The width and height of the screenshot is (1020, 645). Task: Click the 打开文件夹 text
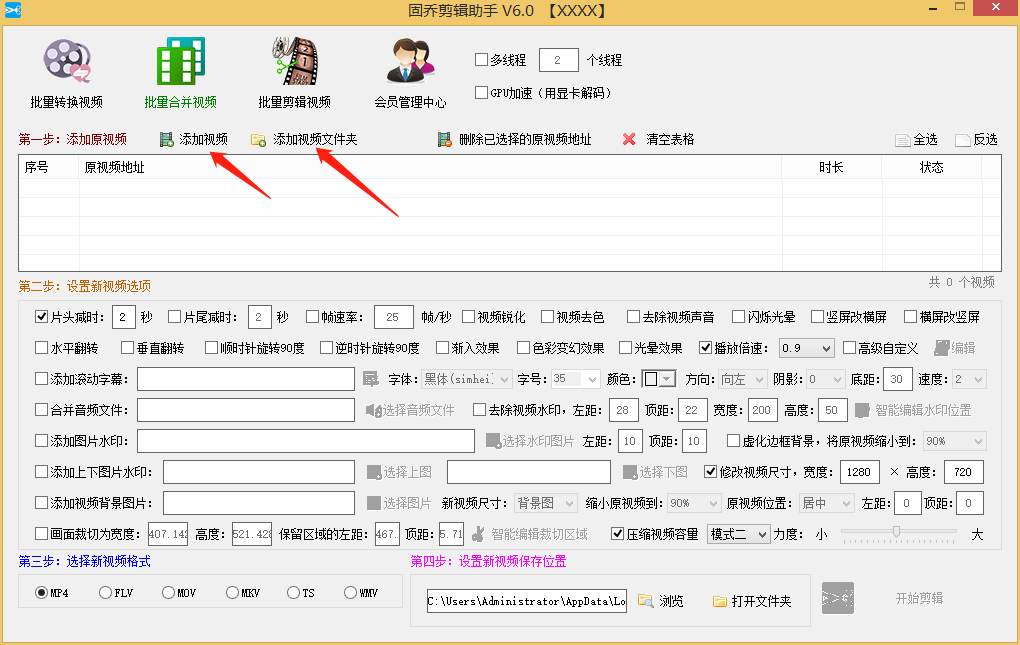point(762,601)
